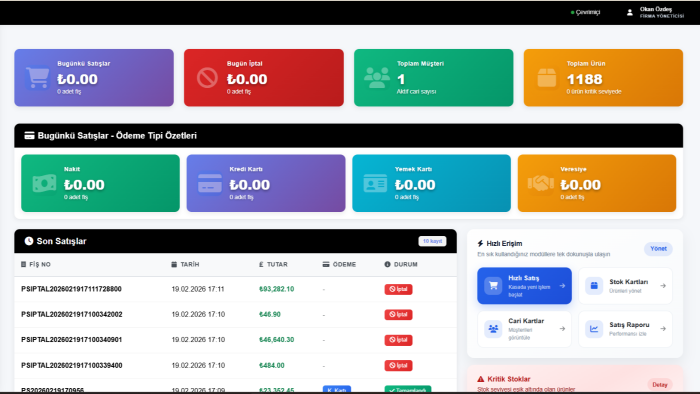Click the Çevrimiçi online status indicator
The width and height of the screenshot is (700, 394).
(x=585, y=12)
